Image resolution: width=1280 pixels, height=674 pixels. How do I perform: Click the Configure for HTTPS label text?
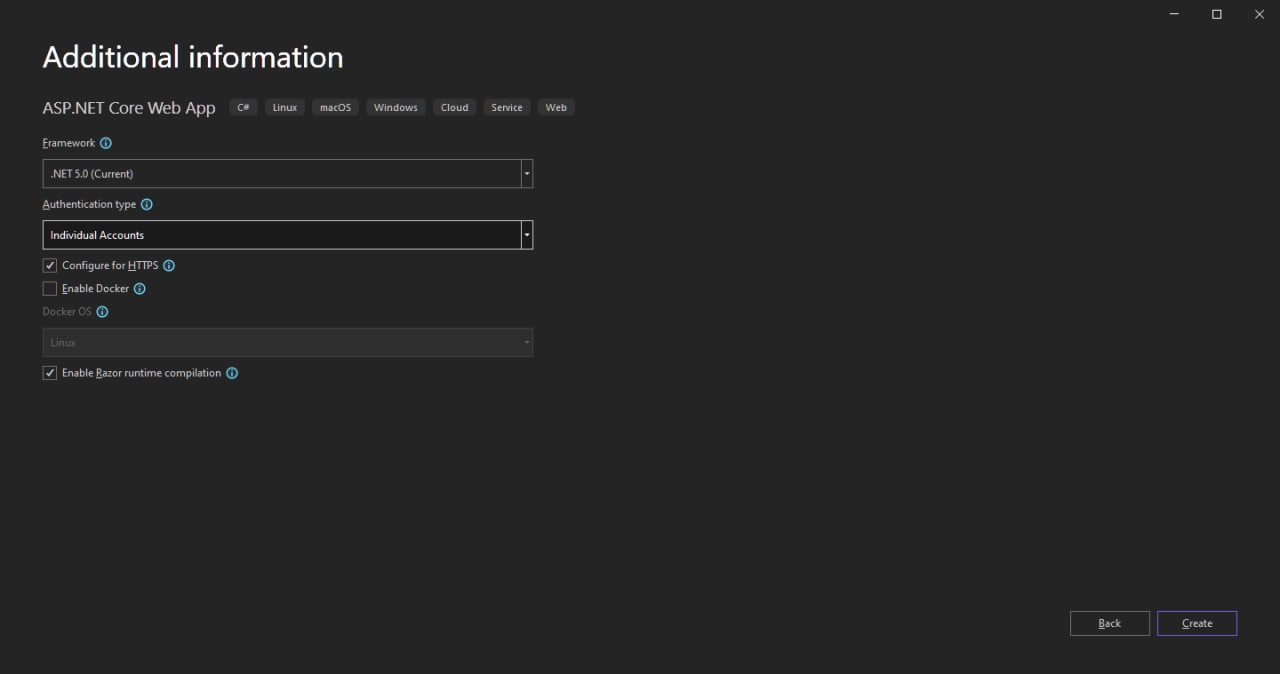tap(110, 266)
